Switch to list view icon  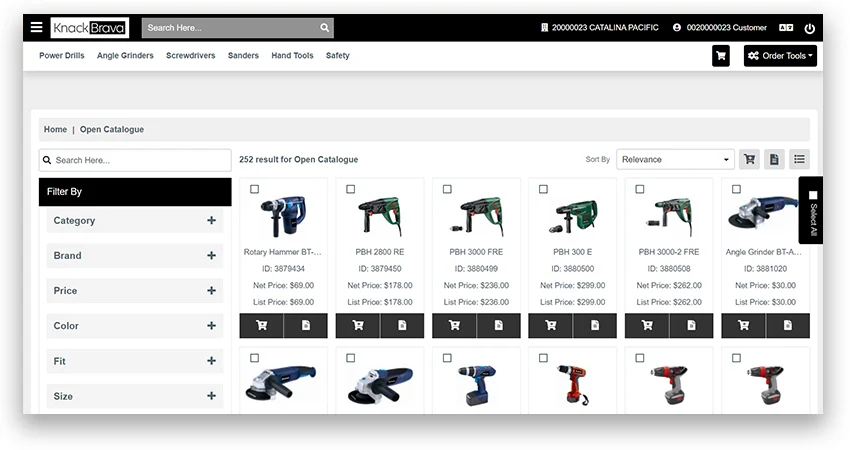[800, 159]
